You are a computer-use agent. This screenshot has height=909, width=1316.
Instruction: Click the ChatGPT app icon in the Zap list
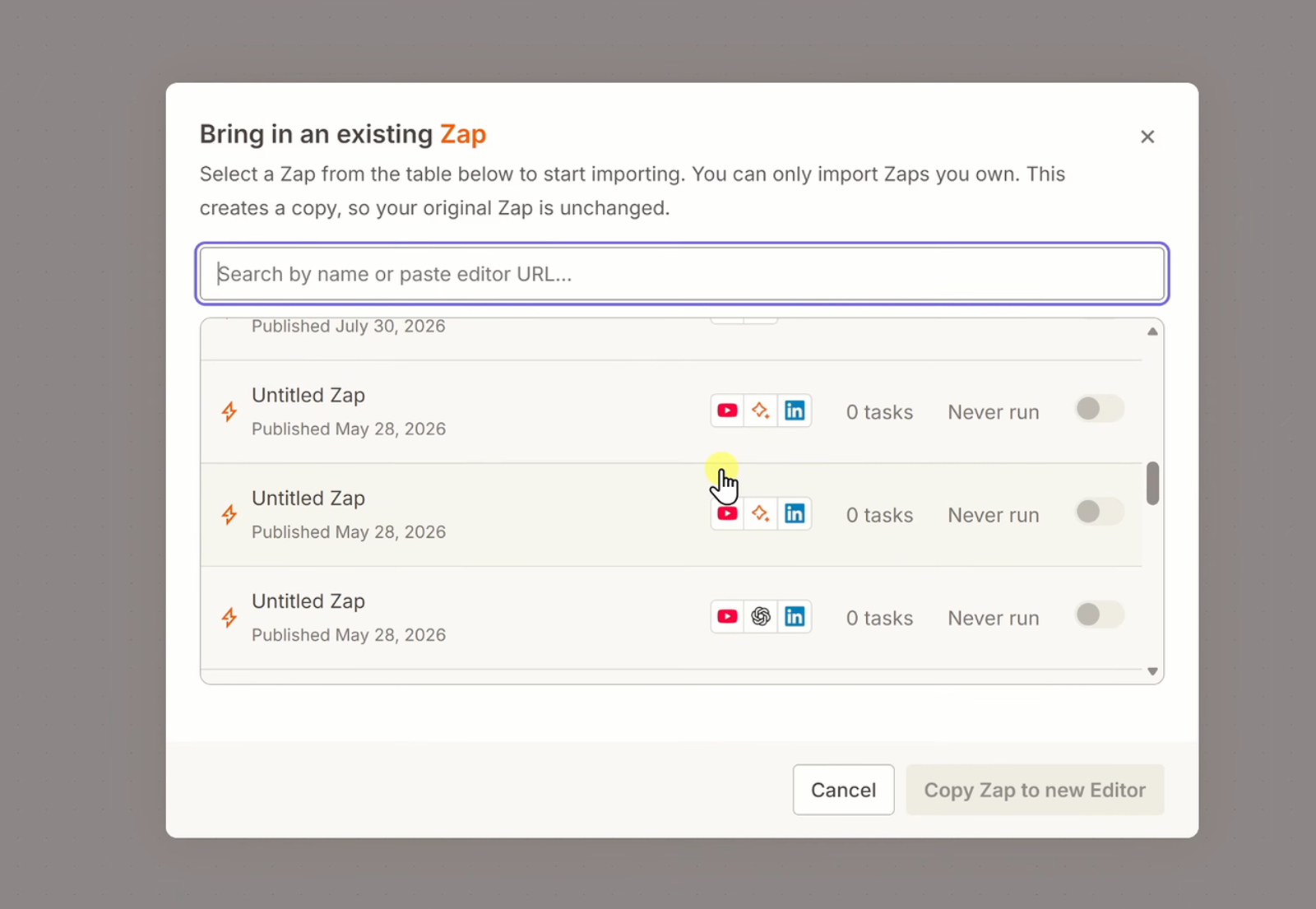click(761, 616)
